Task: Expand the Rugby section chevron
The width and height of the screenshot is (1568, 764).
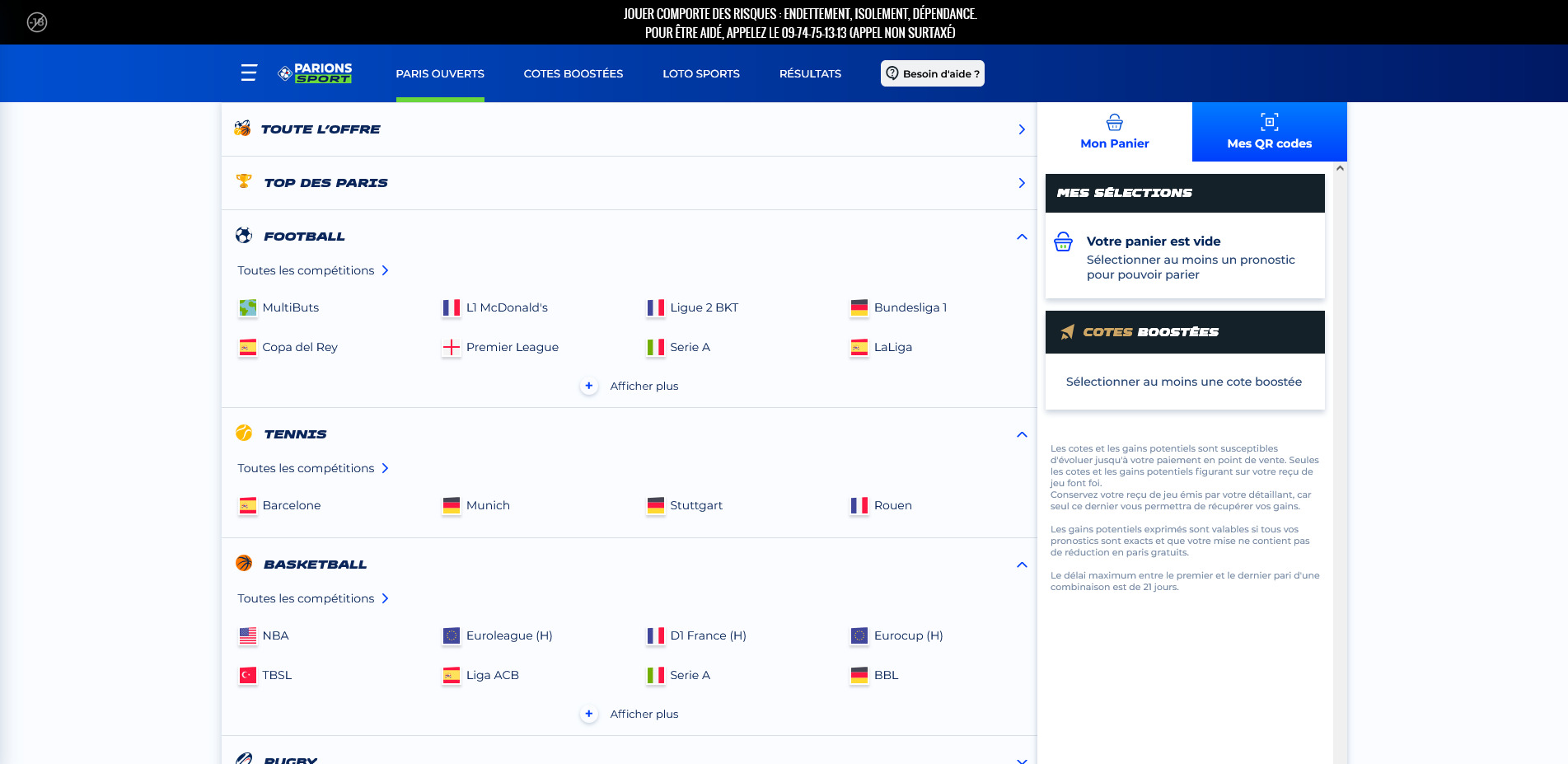Action: [x=1022, y=760]
